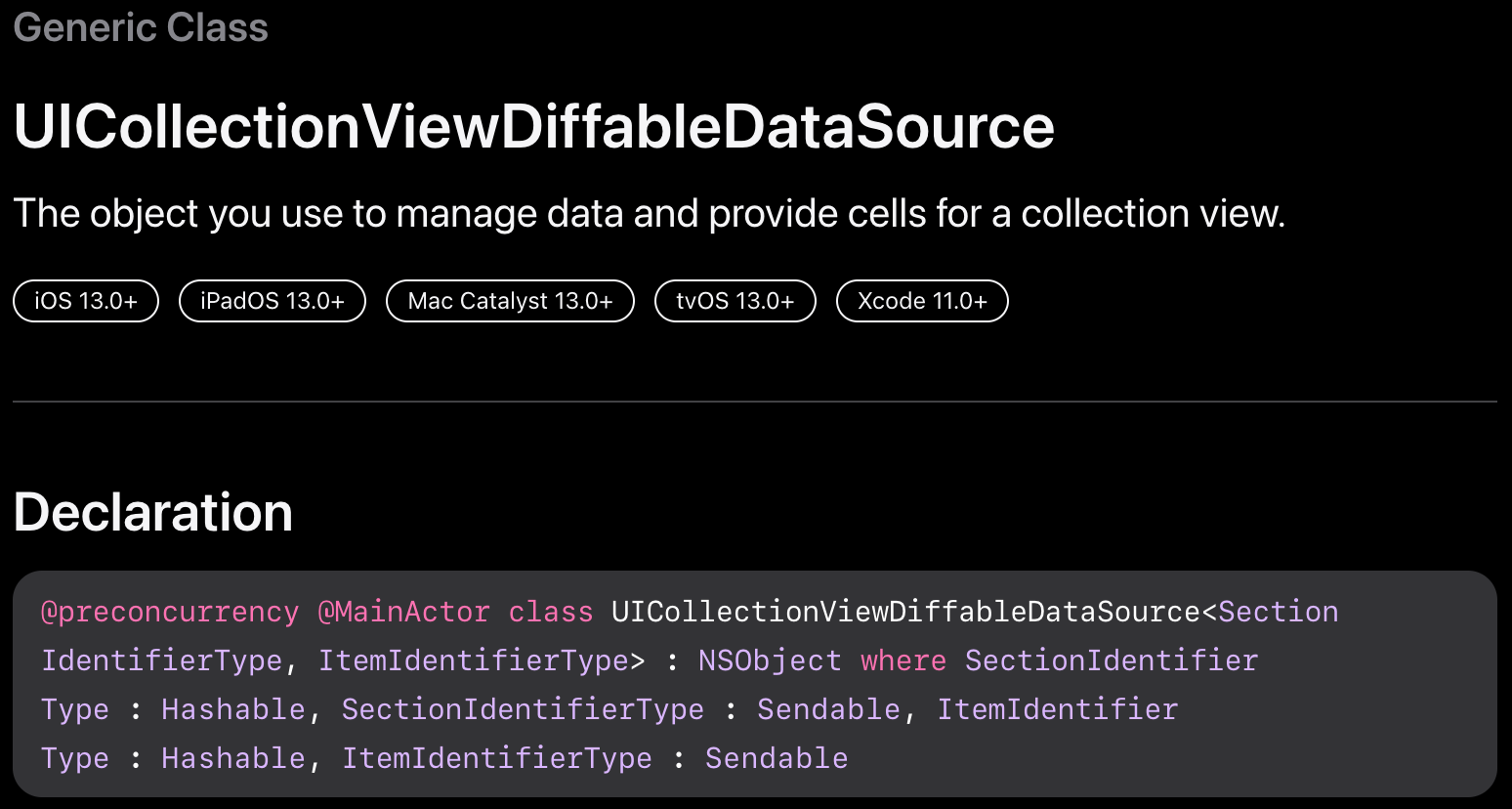This screenshot has width=1512, height=809.
Task: Click the ItemIdentifierType> generic parameter
Action: tap(482, 660)
